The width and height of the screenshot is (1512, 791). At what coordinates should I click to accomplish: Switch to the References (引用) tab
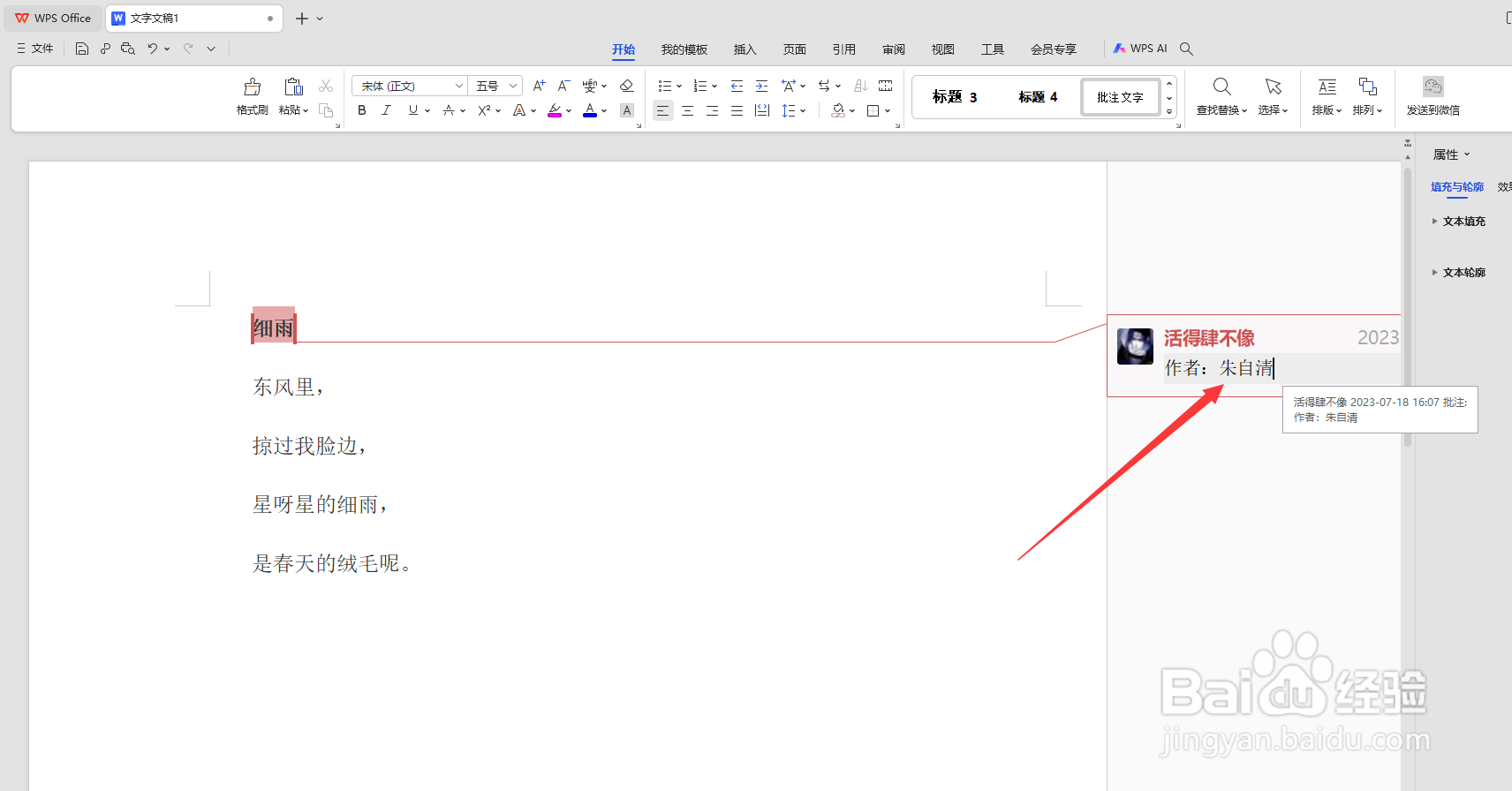[844, 49]
